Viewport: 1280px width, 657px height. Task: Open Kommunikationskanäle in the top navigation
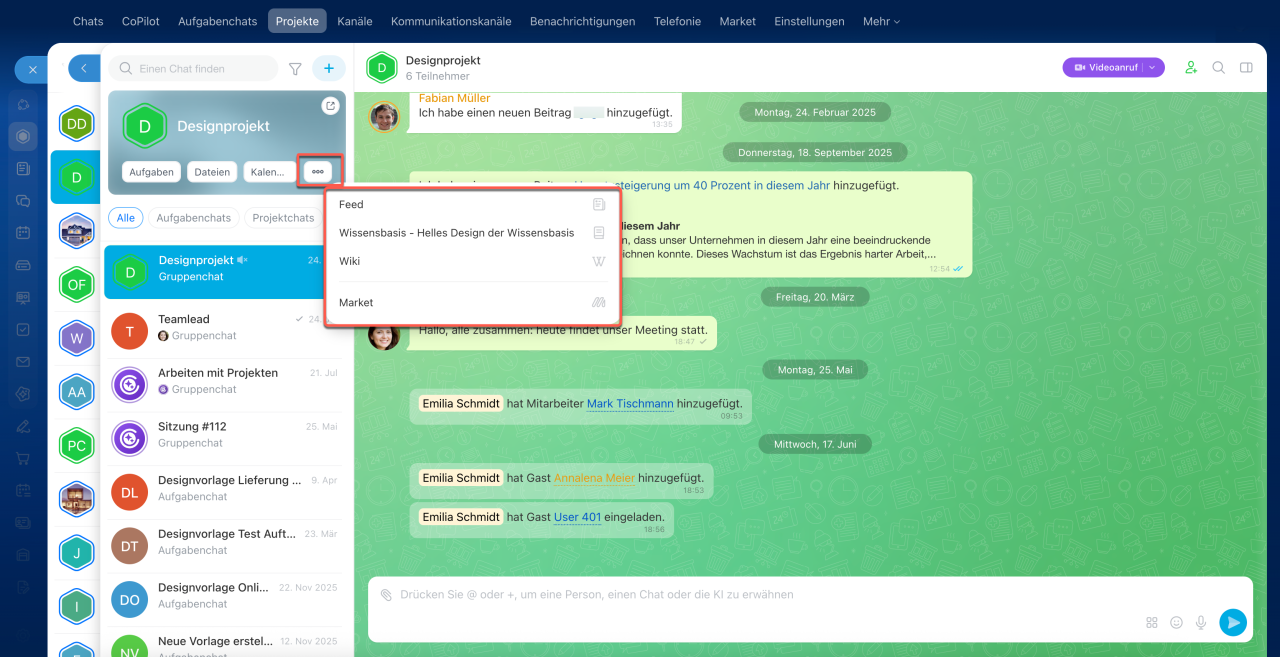click(x=451, y=21)
